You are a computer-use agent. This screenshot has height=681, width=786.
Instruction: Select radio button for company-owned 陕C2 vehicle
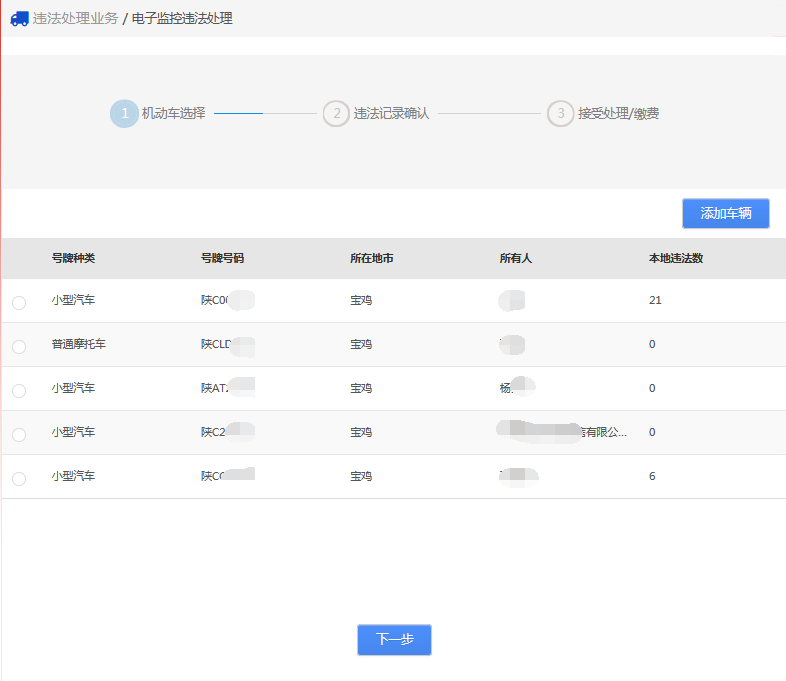click(x=19, y=435)
